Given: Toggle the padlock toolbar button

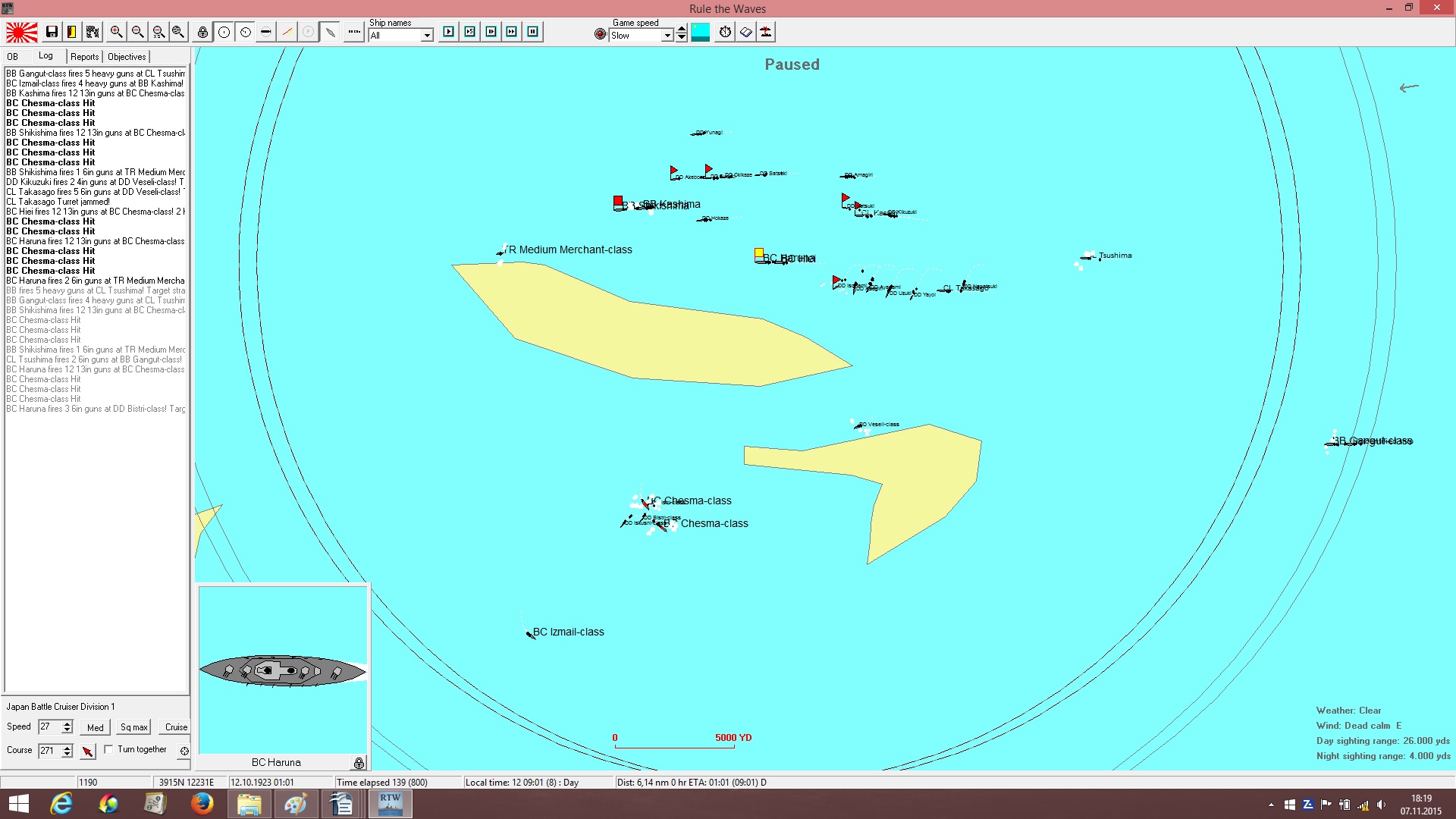Looking at the screenshot, I should pyautogui.click(x=202, y=32).
